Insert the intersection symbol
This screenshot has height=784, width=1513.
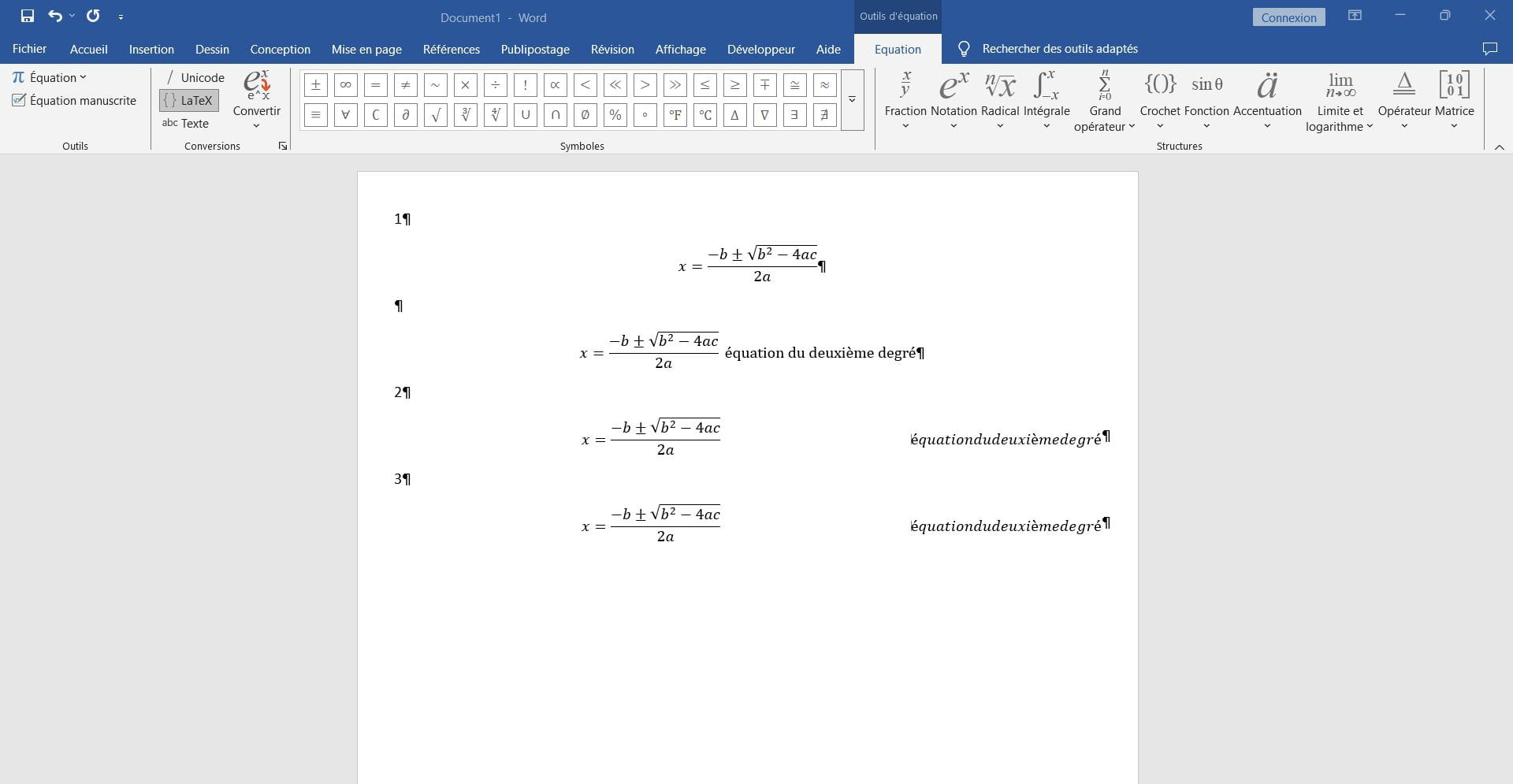555,115
